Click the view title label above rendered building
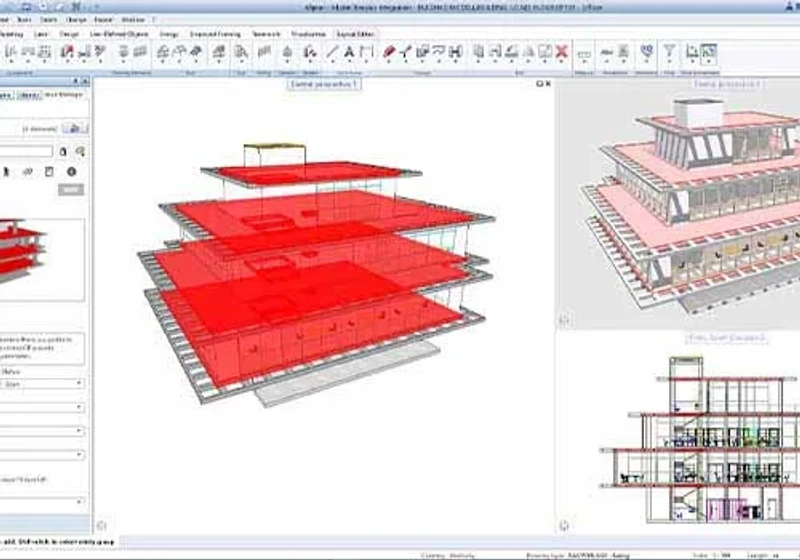The width and height of the screenshot is (800, 560). (x=727, y=84)
